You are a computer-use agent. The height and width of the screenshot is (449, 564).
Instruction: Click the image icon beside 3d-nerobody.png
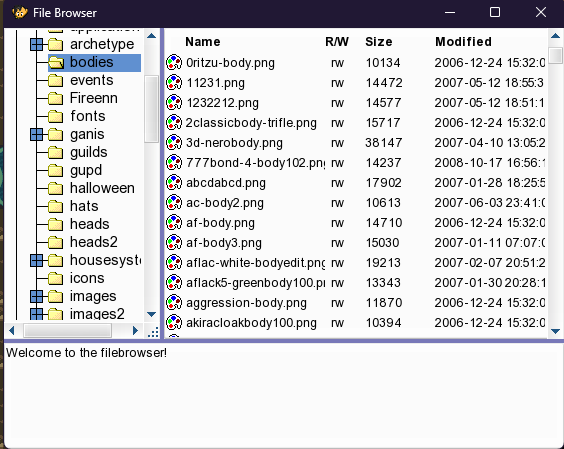click(174, 143)
